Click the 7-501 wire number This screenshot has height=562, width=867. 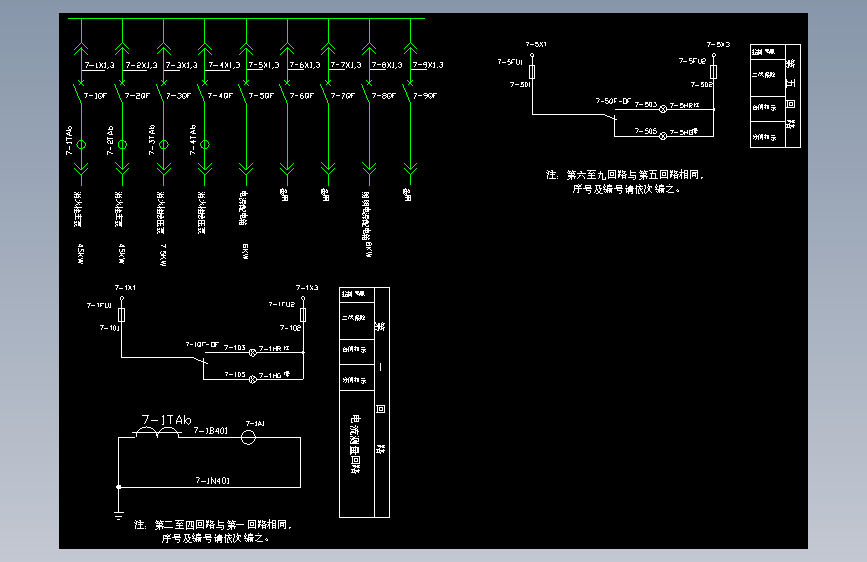click(x=520, y=85)
